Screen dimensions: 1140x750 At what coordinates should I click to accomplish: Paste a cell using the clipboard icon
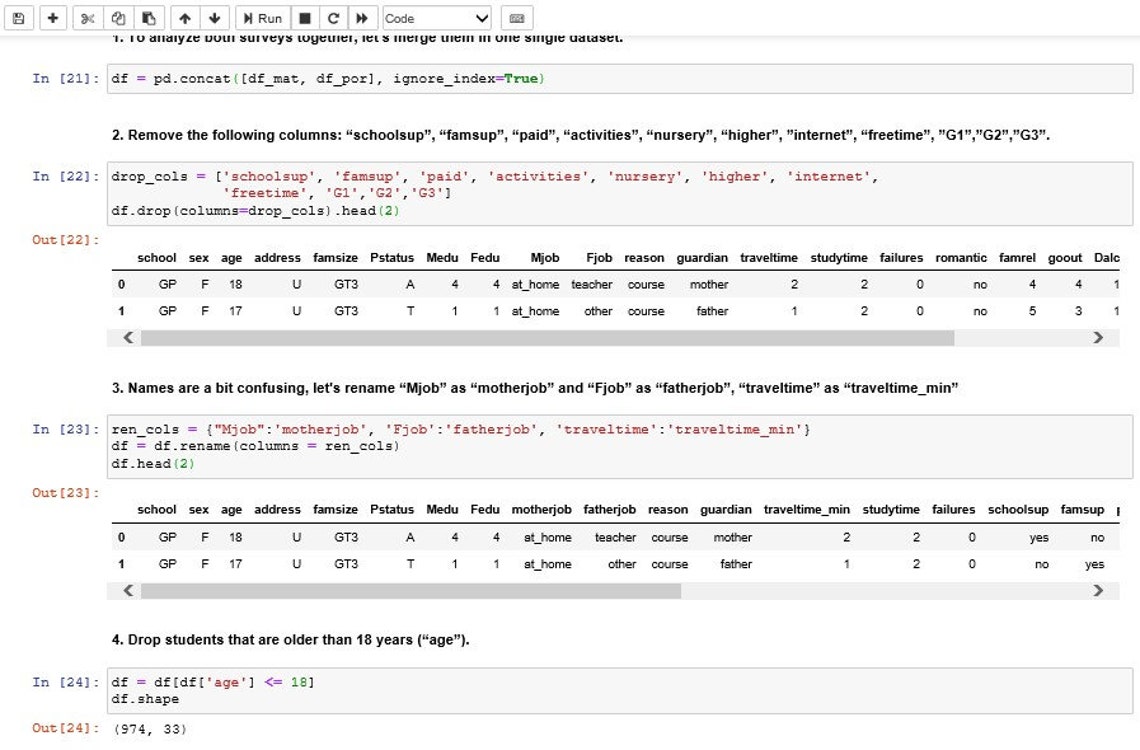147,17
